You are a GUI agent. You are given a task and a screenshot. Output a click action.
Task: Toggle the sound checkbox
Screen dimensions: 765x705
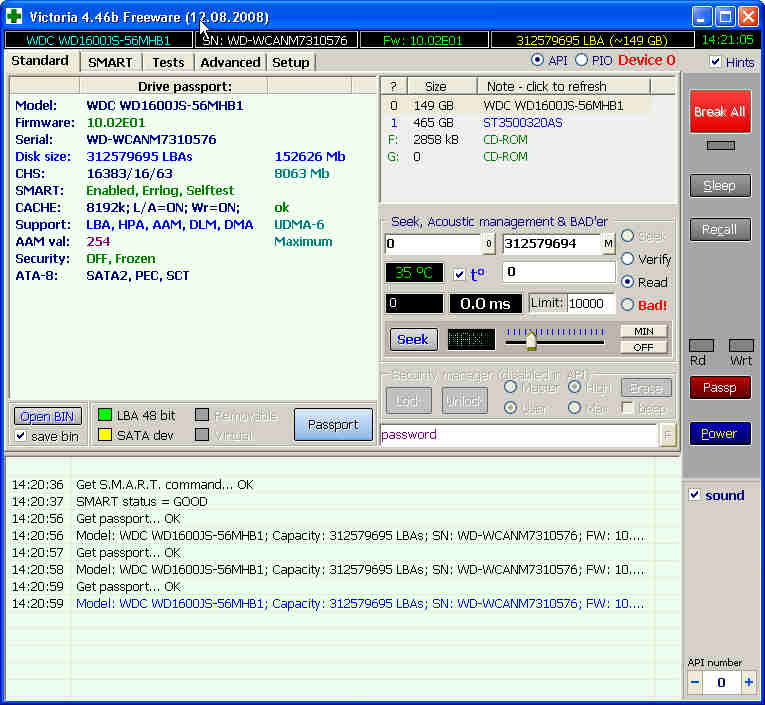pos(694,495)
